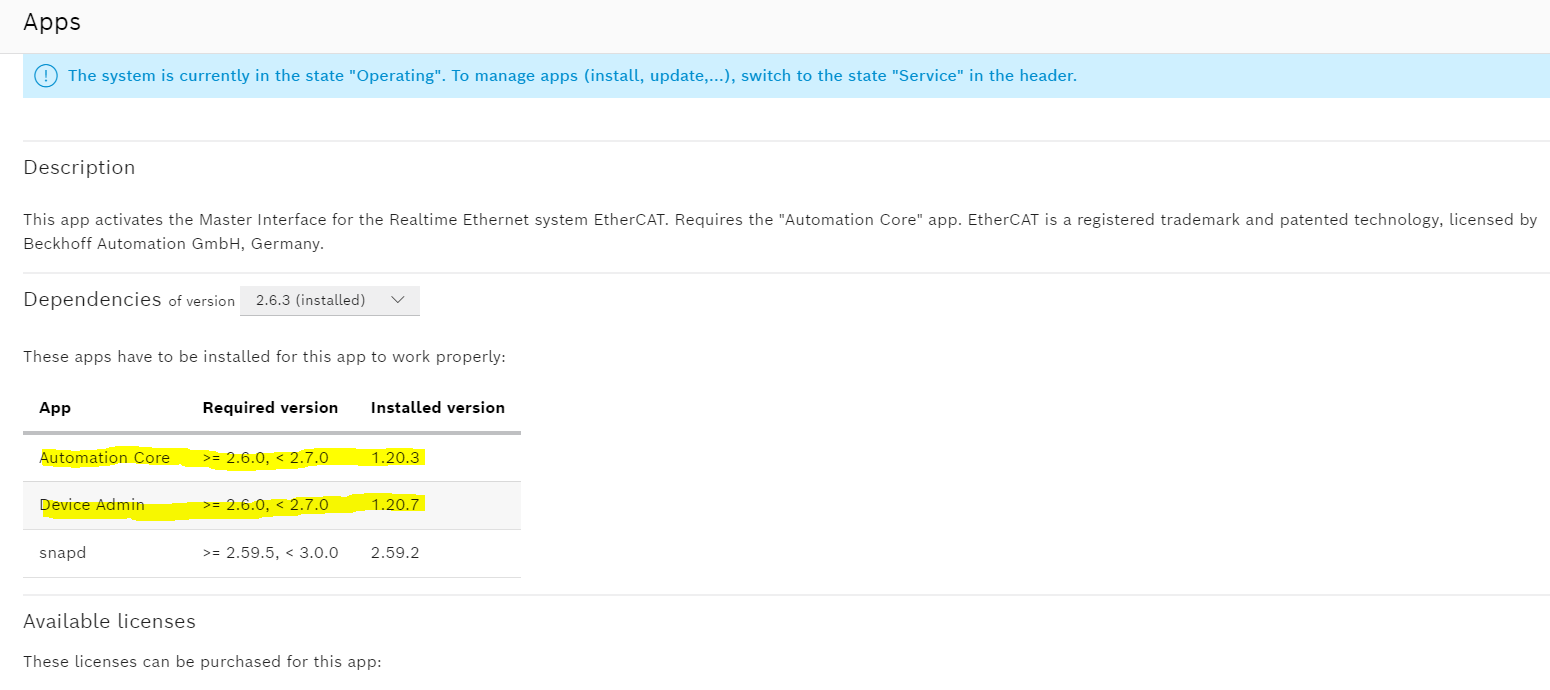This screenshot has width=1550, height=690.
Task: Select the Description section heading
Action: 79,168
